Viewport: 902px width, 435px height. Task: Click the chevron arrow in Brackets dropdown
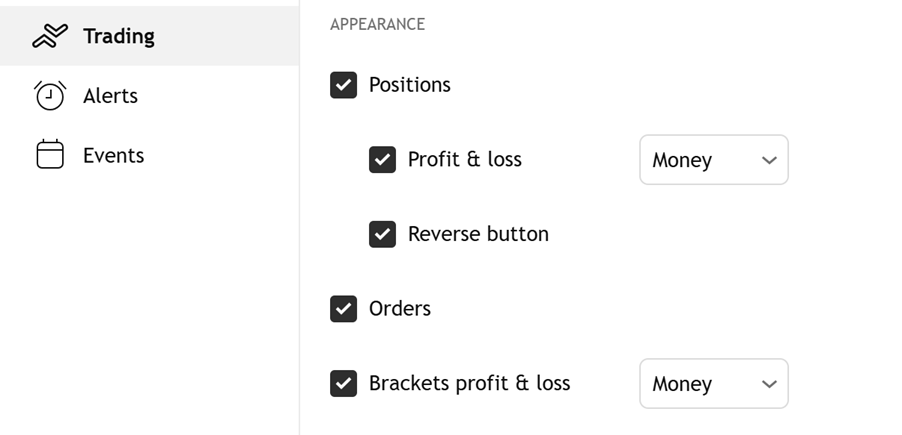(768, 384)
